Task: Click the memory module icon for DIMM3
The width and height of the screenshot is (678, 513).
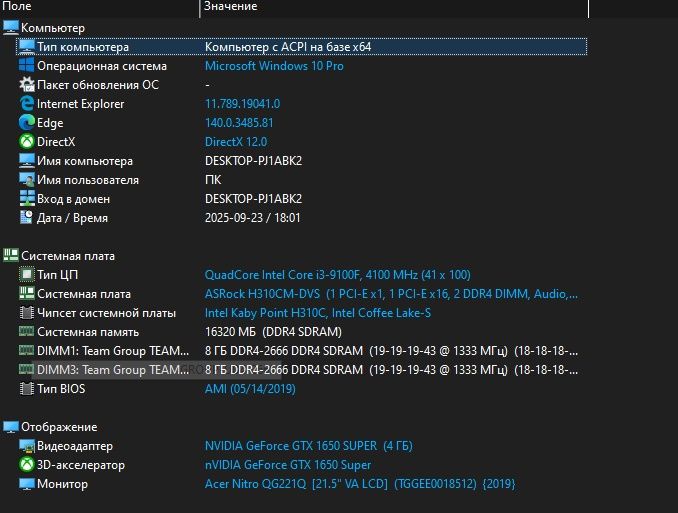Action: (x=26, y=369)
